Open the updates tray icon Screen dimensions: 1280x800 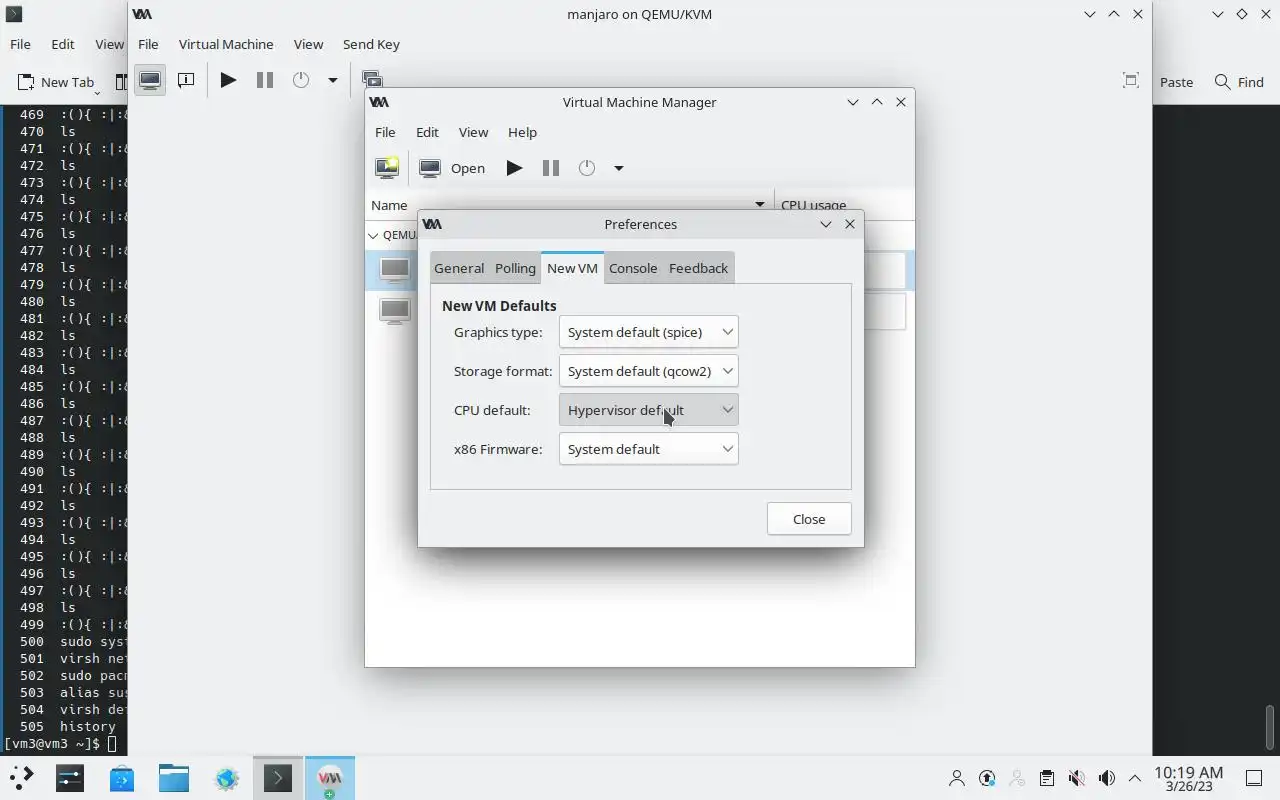pos(987,778)
